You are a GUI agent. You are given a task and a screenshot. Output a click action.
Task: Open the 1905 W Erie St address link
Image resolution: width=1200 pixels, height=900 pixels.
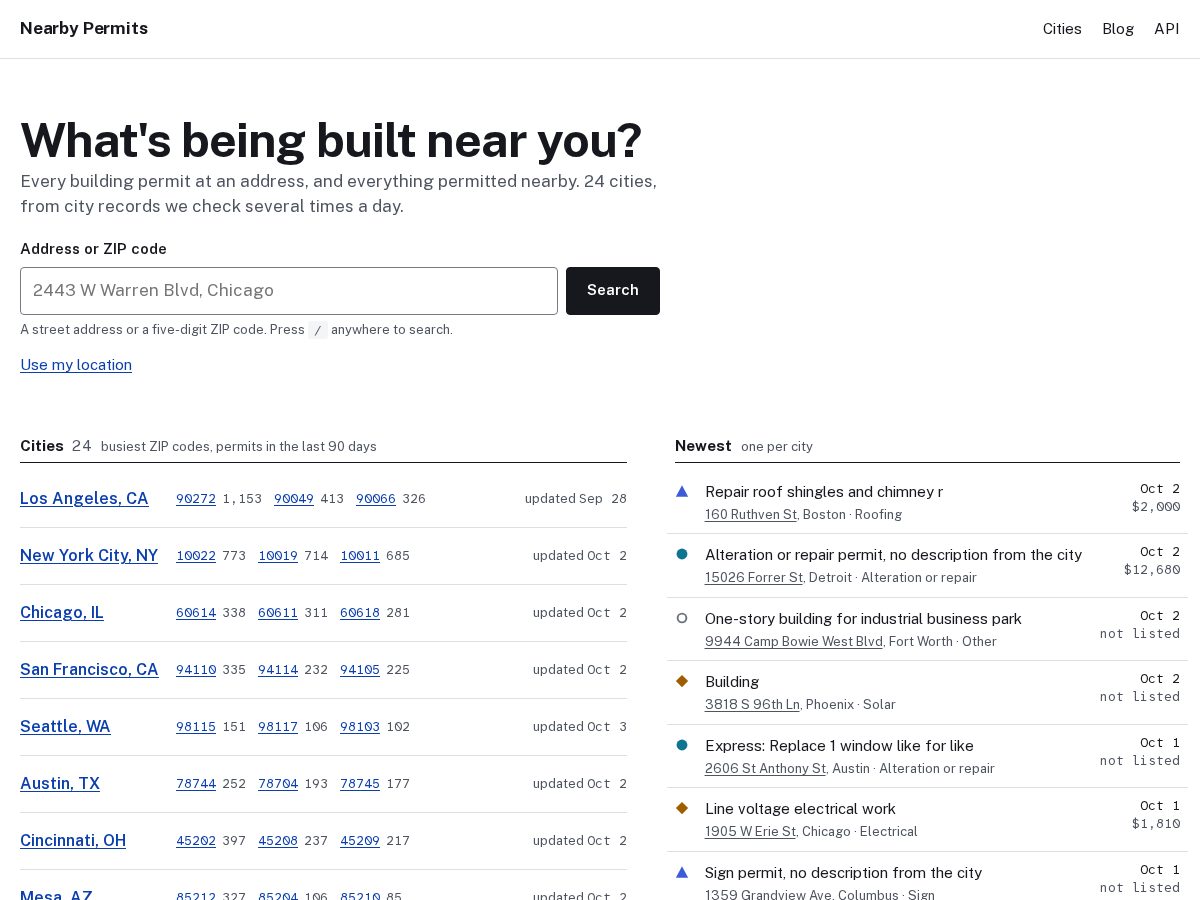pyautogui.click(x=750, y=832)
